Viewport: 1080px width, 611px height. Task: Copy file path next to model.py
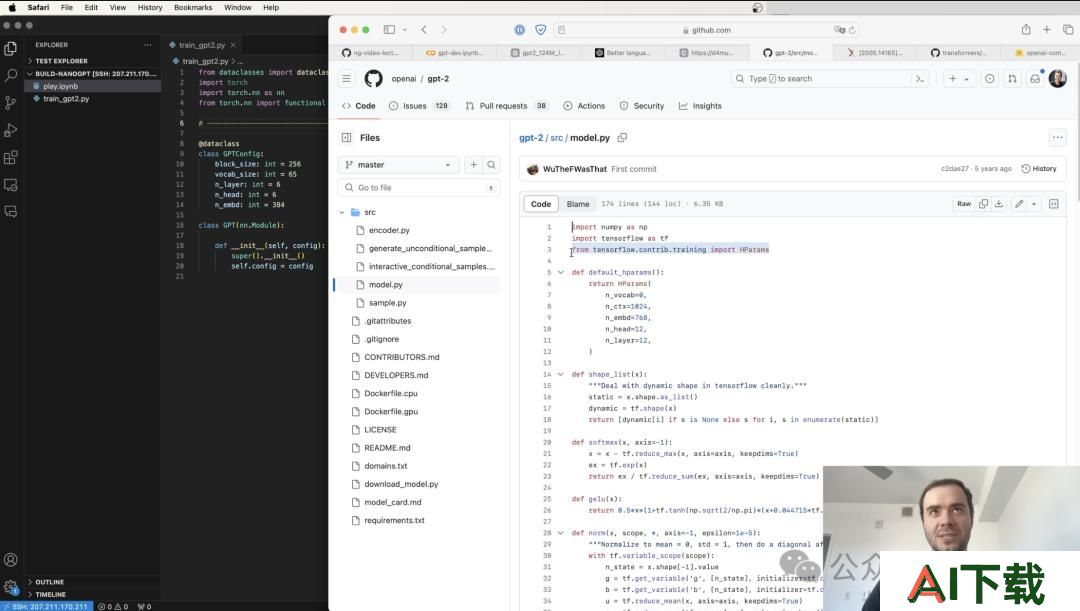[622, 138]
